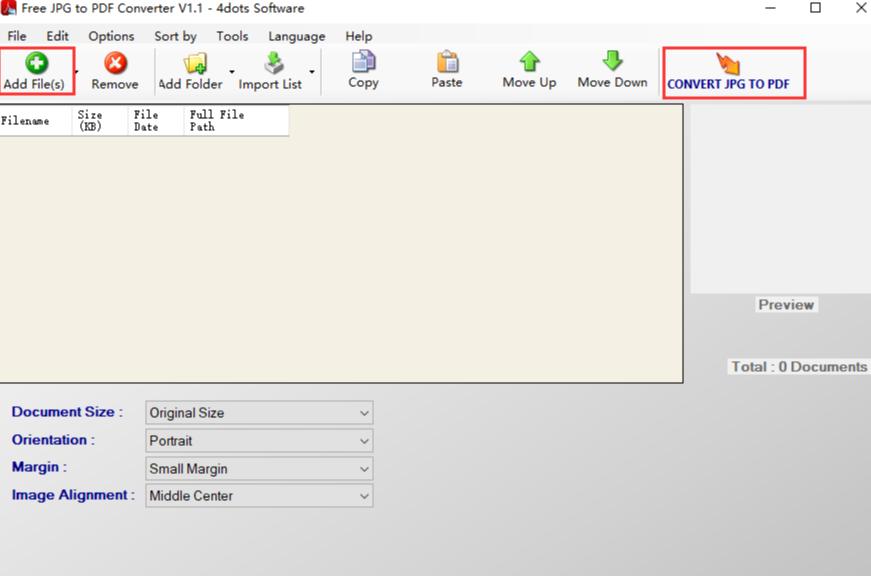
Task: Sort list by Size (KB) column header
Action: [x=100, y=121]
